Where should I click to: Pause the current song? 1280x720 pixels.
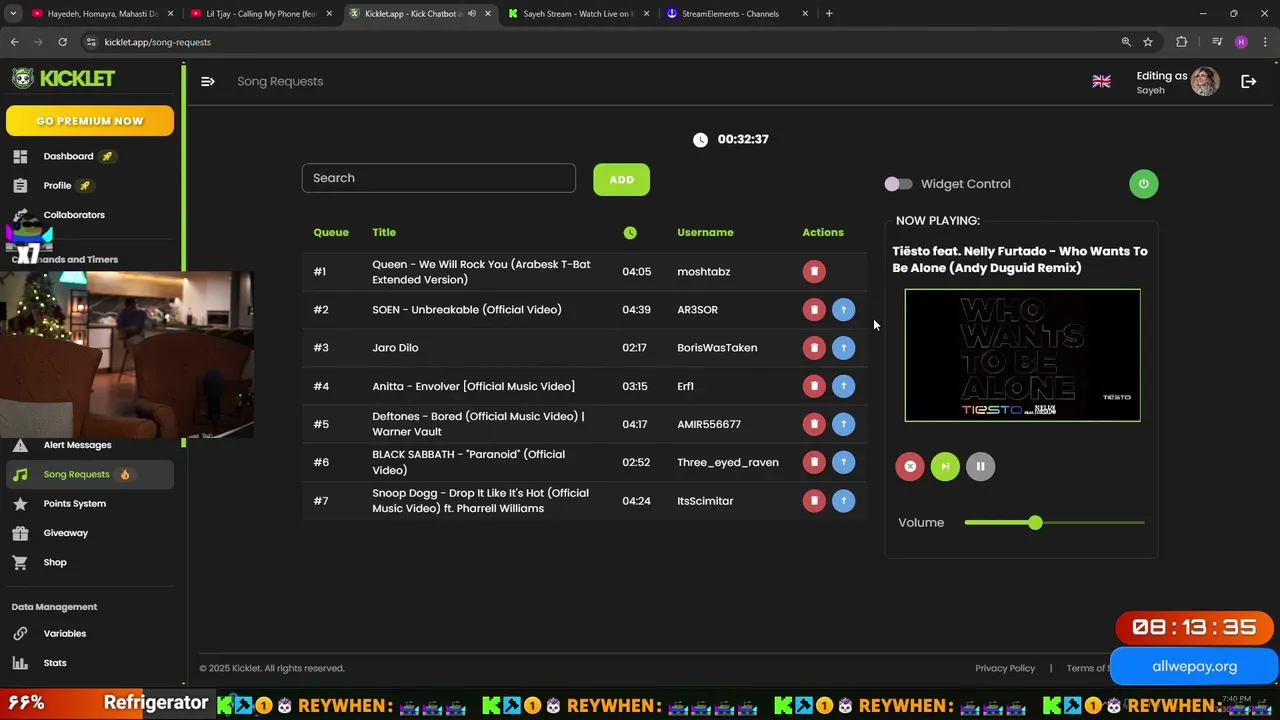[x=980, y=466]
